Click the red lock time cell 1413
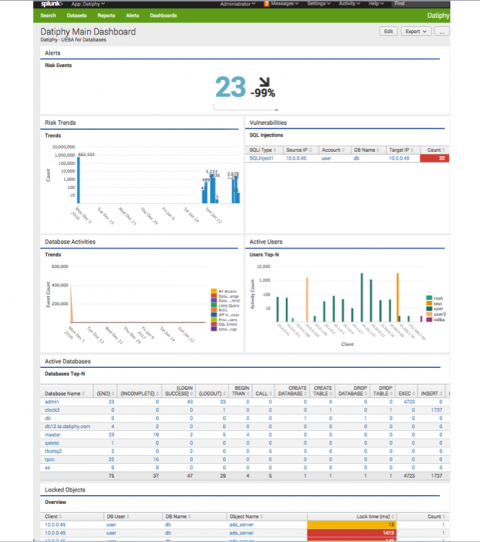Viewport: 480px width, 542px height. point(351,533)
